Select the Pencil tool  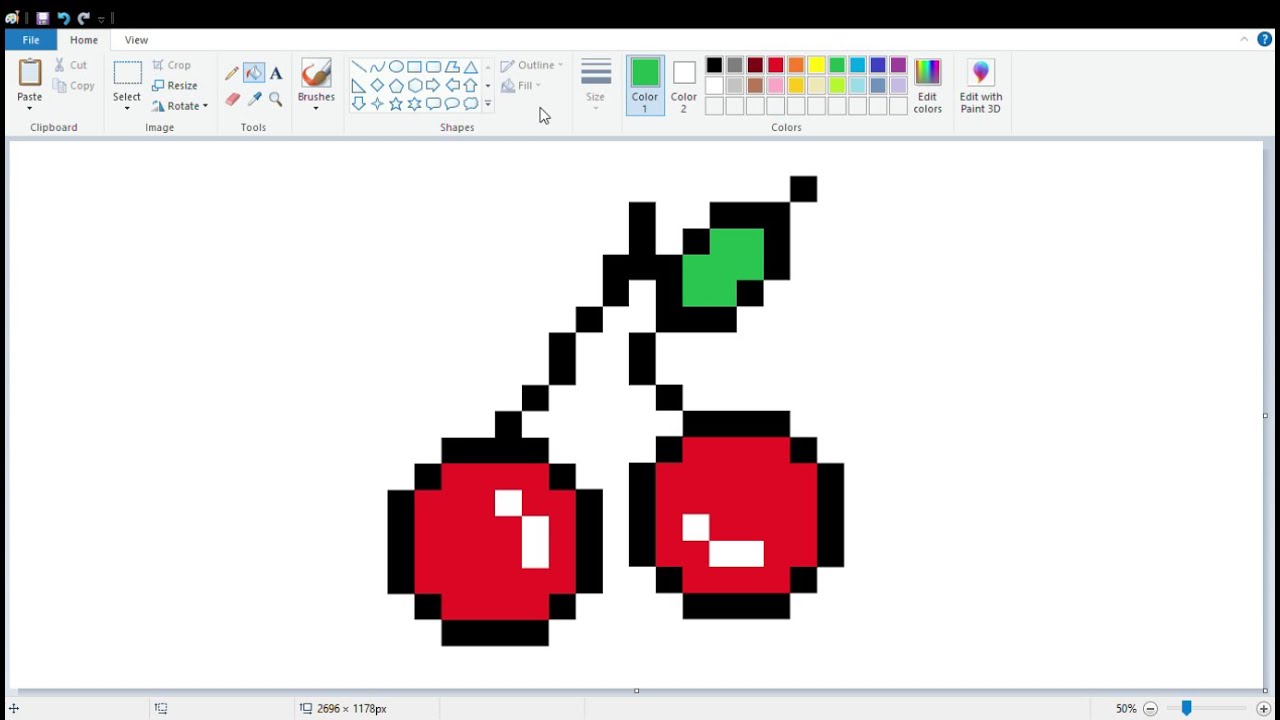pyautogui.click(x=232, y=73)
